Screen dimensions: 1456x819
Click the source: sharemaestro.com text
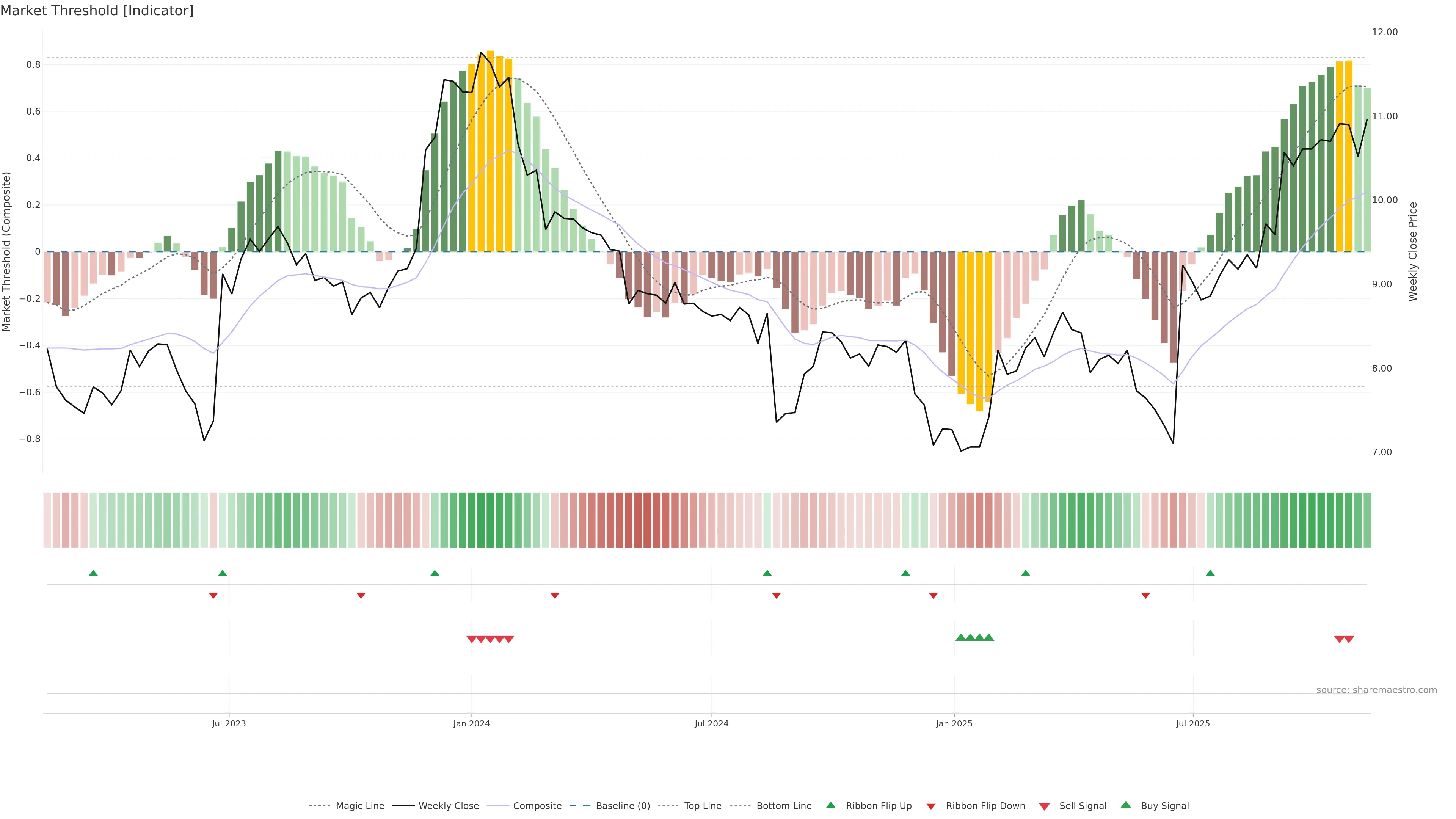click(x=1376, y=690)
